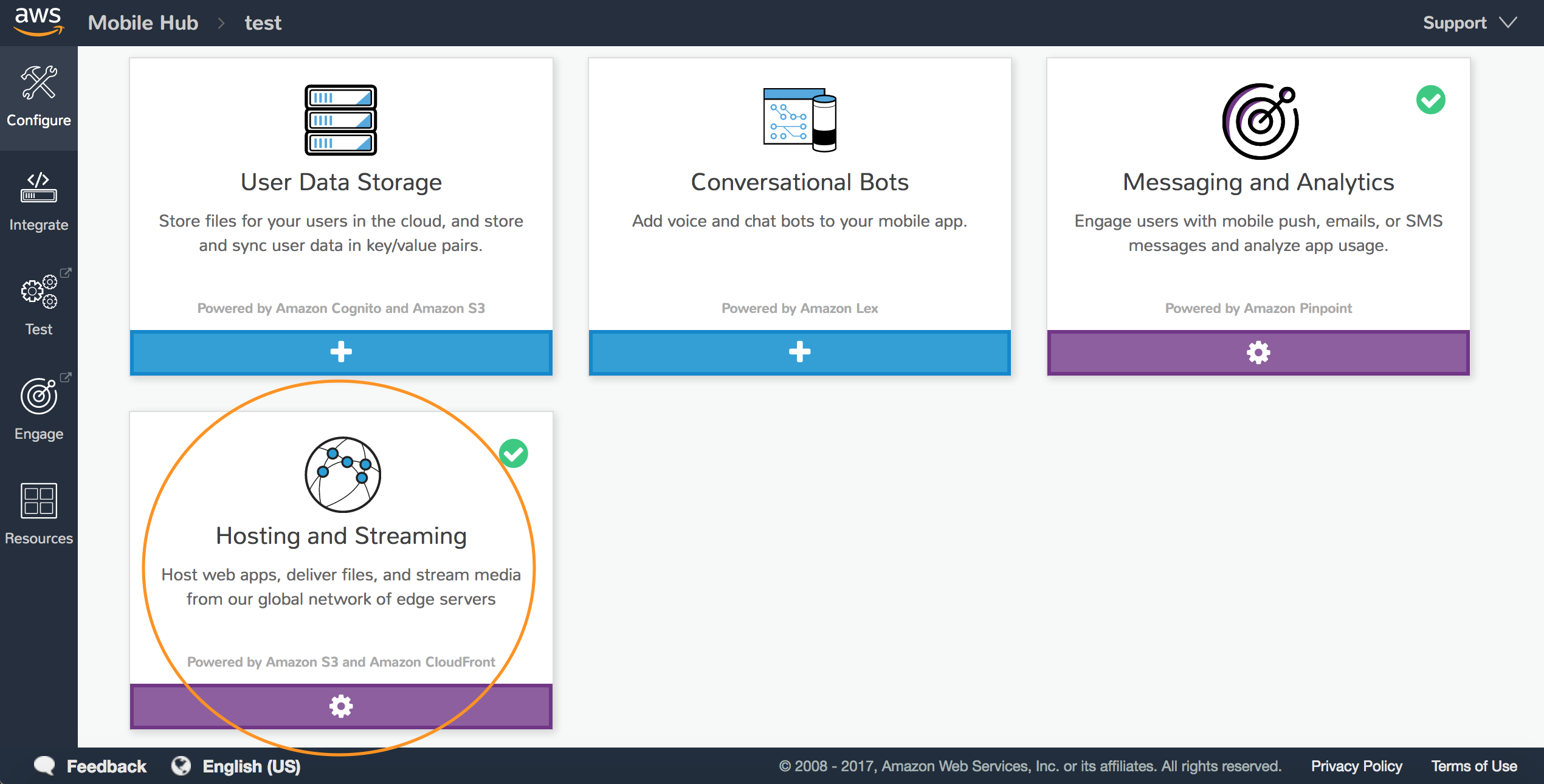1544x784 pixels.
Task: Click the Feedback speech bubble icon
Action: [x=44, y=766]
